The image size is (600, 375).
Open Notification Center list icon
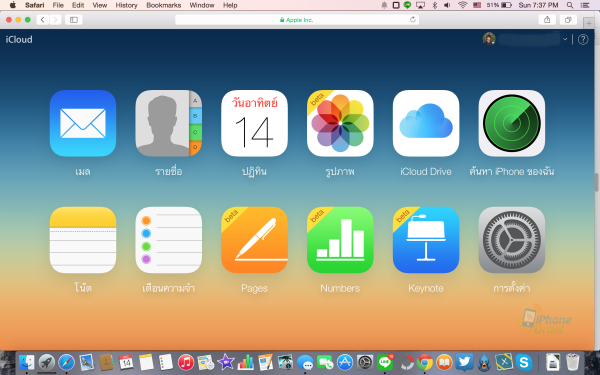tap(585, 5)
